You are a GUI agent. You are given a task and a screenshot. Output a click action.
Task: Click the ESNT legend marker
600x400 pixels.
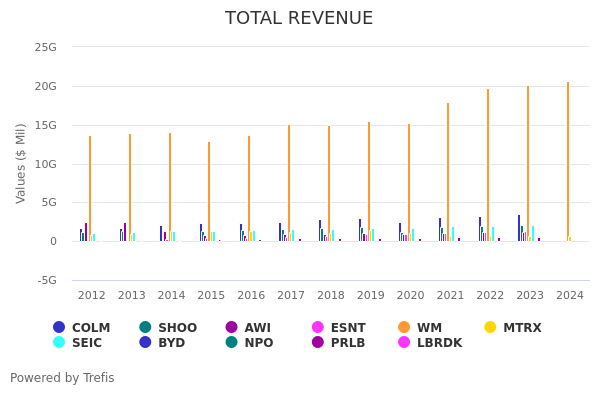[340, 328]
